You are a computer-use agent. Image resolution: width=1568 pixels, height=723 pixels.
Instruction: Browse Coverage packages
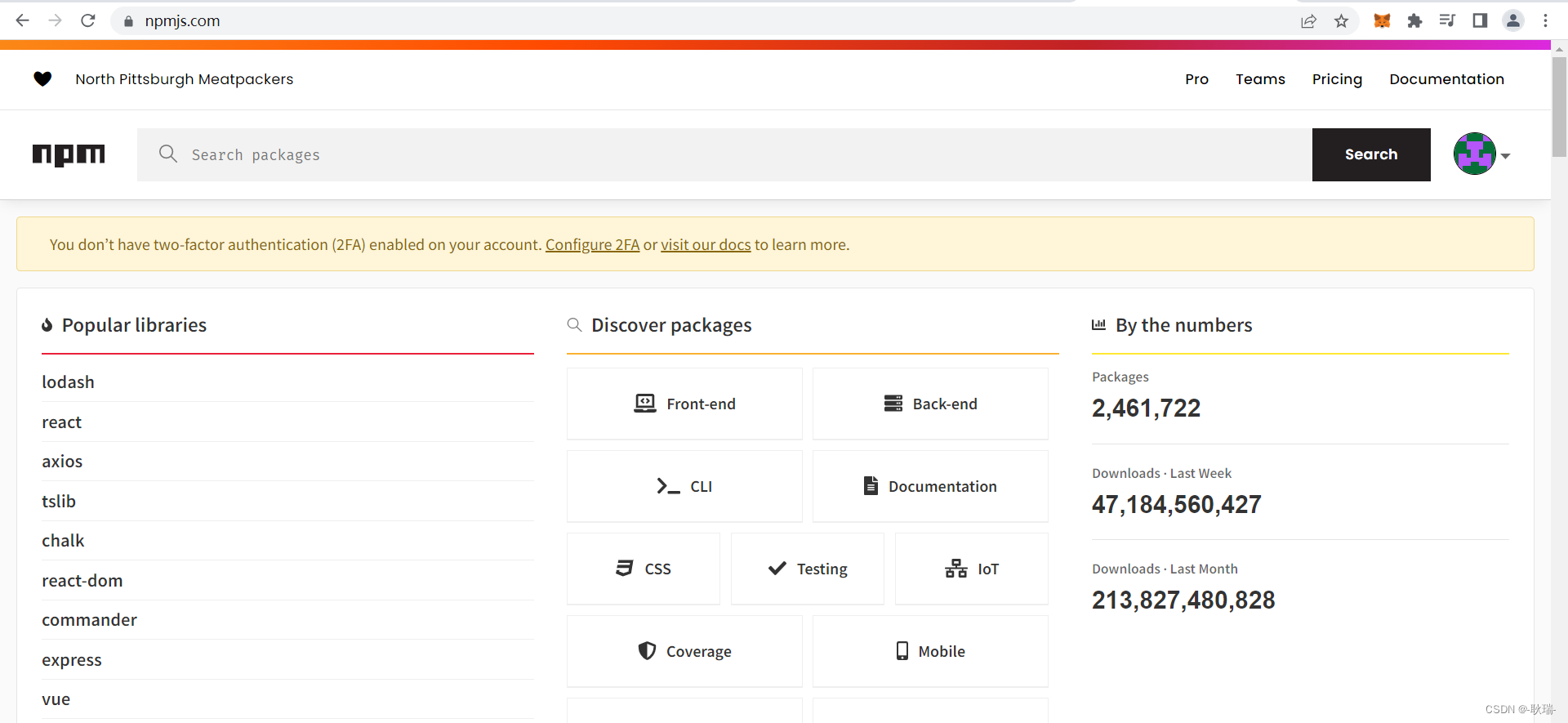684,651
